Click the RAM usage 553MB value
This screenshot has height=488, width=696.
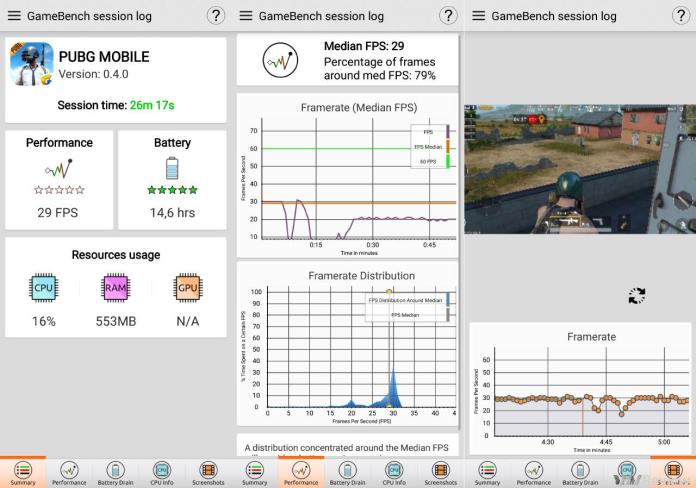click(116, 321)
